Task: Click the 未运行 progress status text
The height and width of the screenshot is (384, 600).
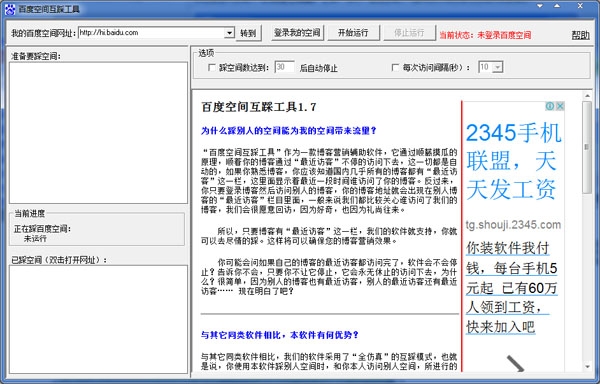Action: [x=35, y=239]
